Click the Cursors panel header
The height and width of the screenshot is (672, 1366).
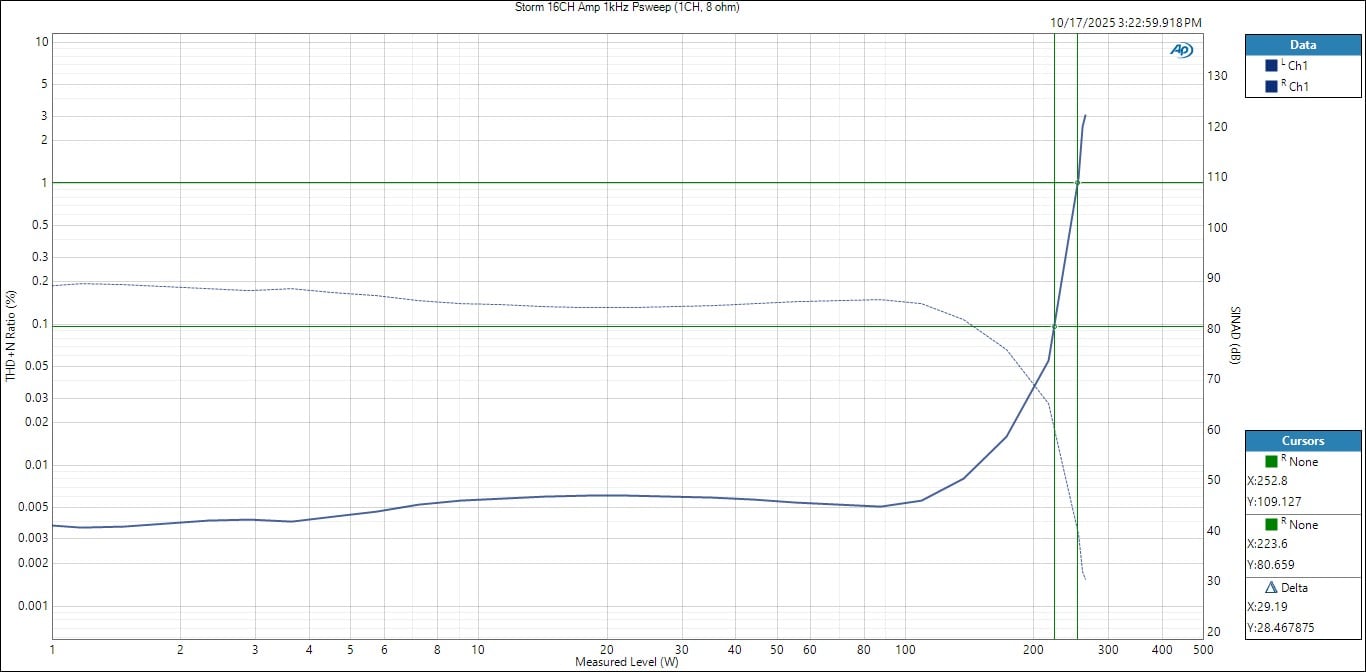[1302, 441]
